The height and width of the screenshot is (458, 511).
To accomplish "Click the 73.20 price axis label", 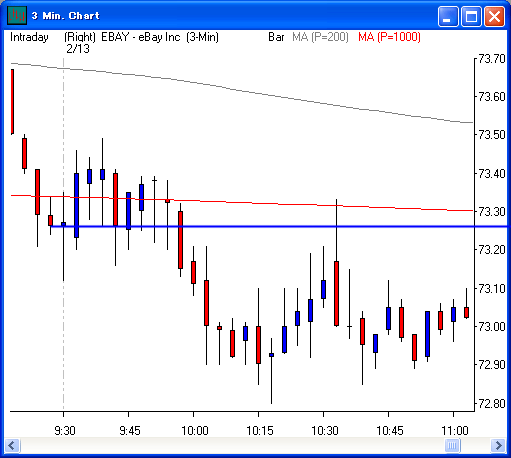I will pyautogui.click(x=492, y=250).
